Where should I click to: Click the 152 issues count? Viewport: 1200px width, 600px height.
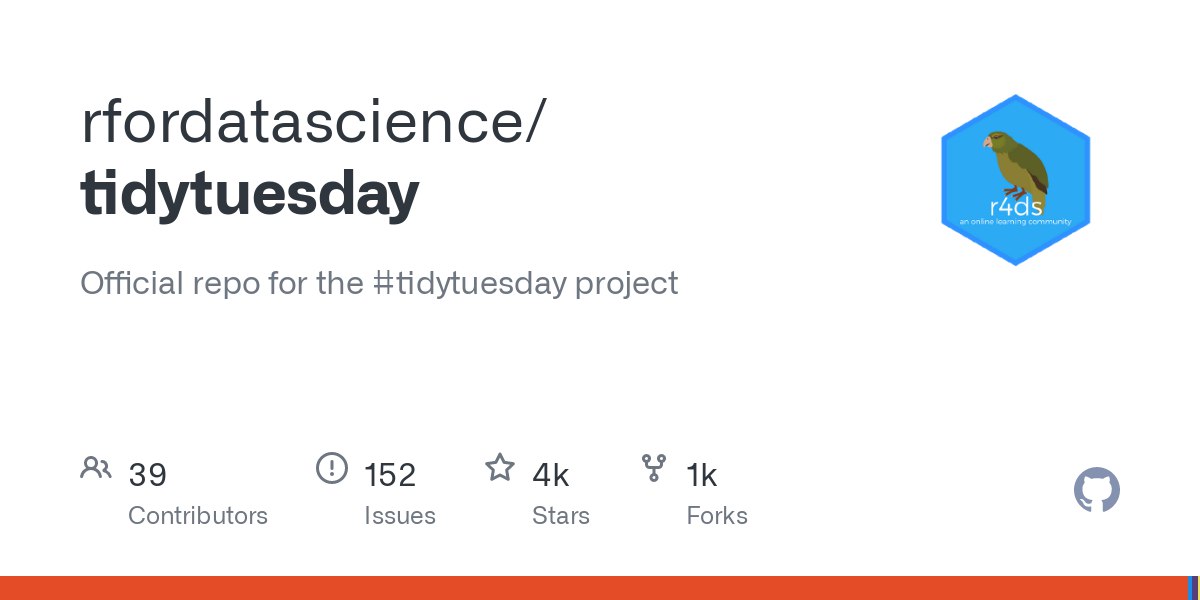(390, 475)
